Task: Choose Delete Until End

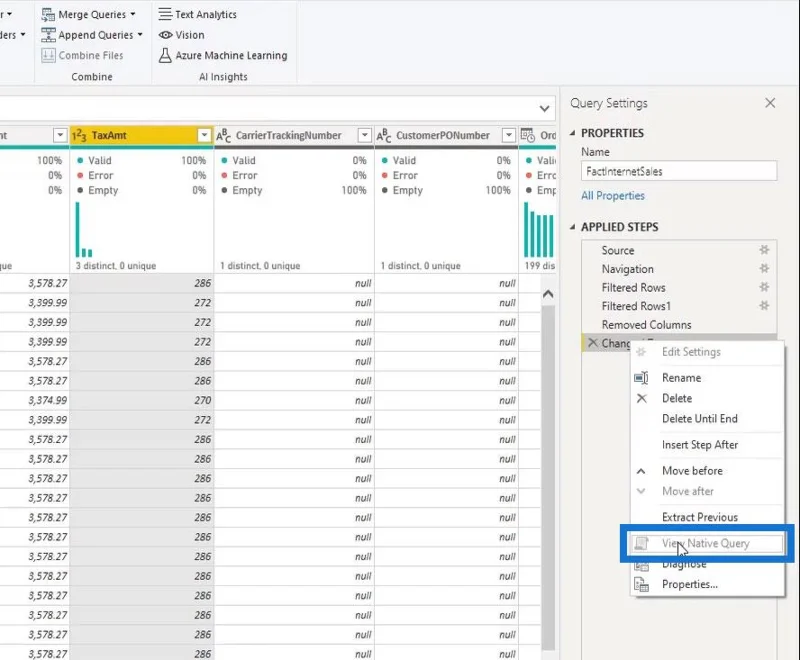Action: coord(700,419)
